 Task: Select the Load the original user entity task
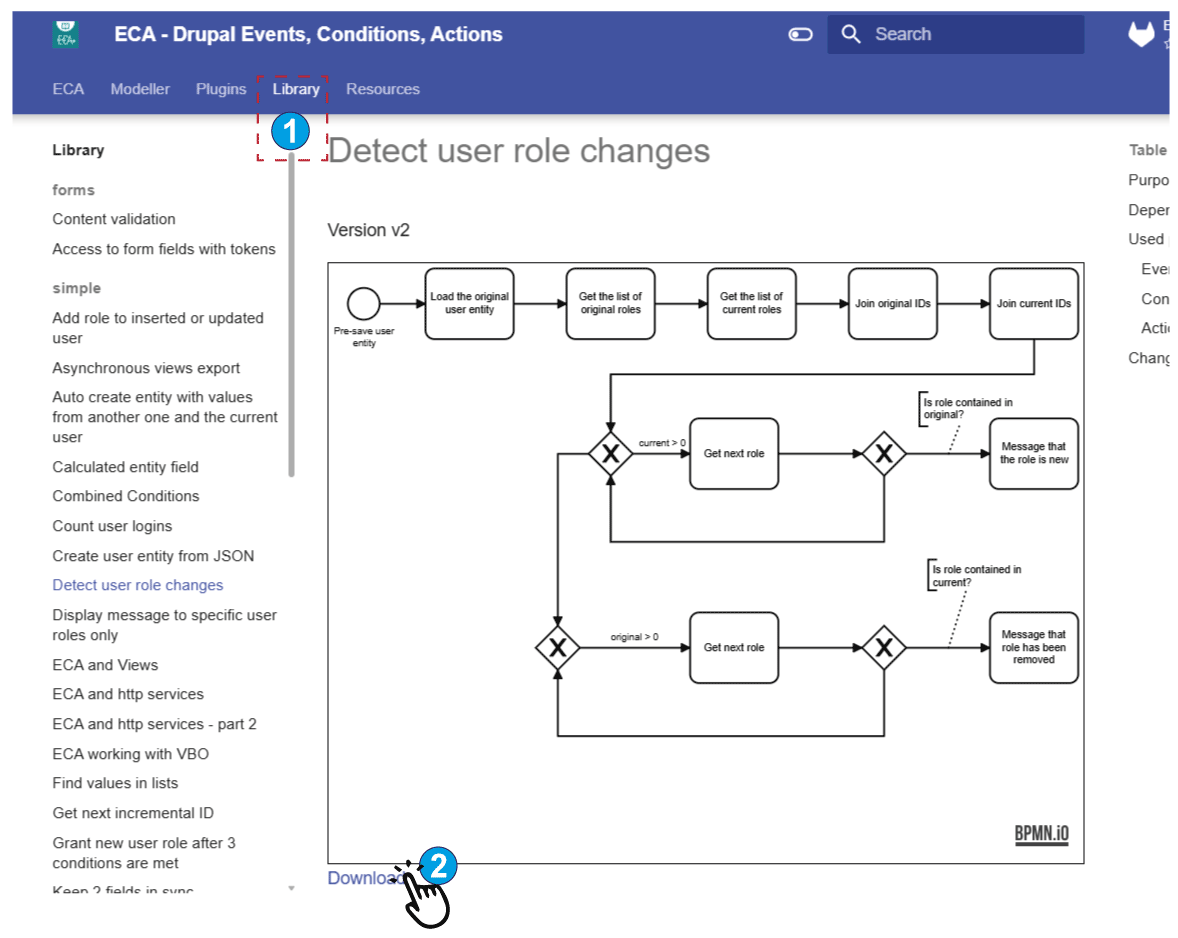(x=470, y=304)
